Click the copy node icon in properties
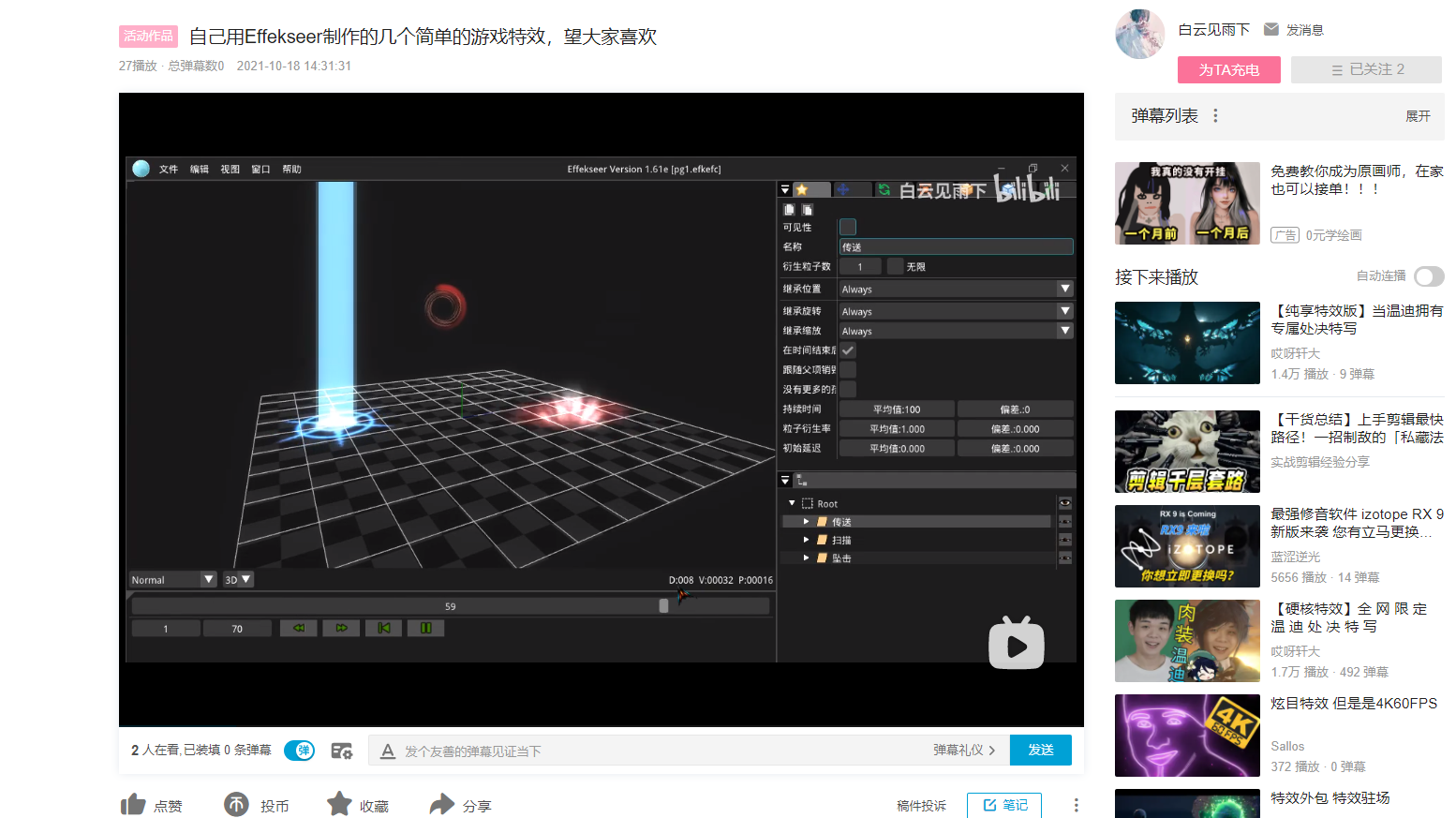Image resolution: width=1456 pixels, height=818 pixels. (789, 210)
